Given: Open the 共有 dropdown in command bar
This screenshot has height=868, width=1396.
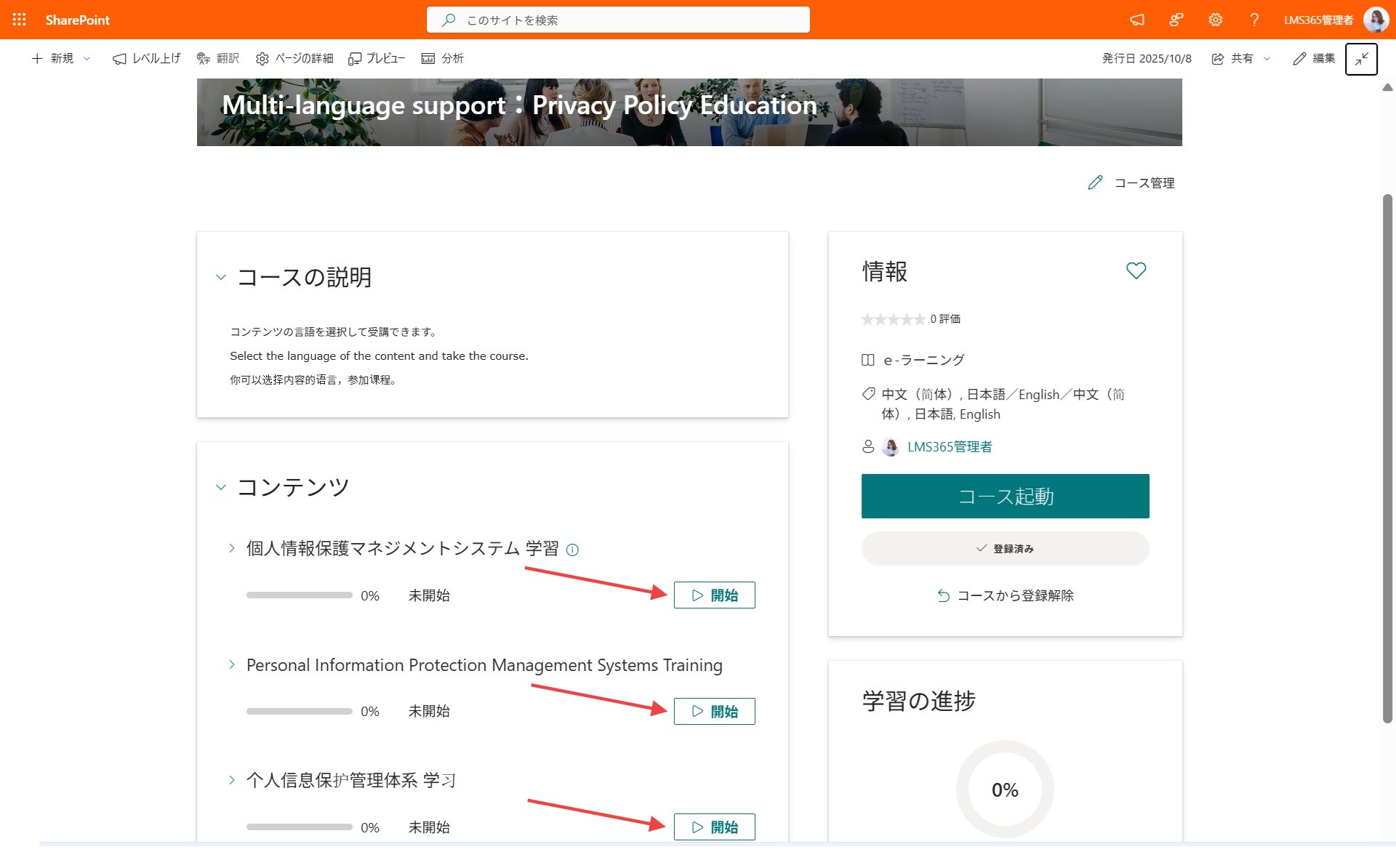Looking at the screenshot, I should 1240,58.
